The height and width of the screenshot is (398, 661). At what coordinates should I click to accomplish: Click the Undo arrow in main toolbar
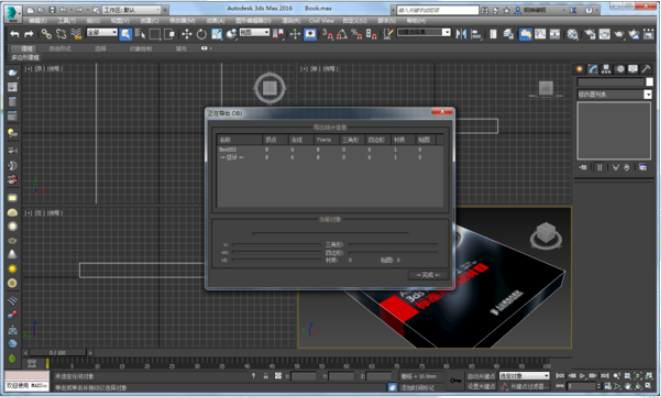pos(15,34)
